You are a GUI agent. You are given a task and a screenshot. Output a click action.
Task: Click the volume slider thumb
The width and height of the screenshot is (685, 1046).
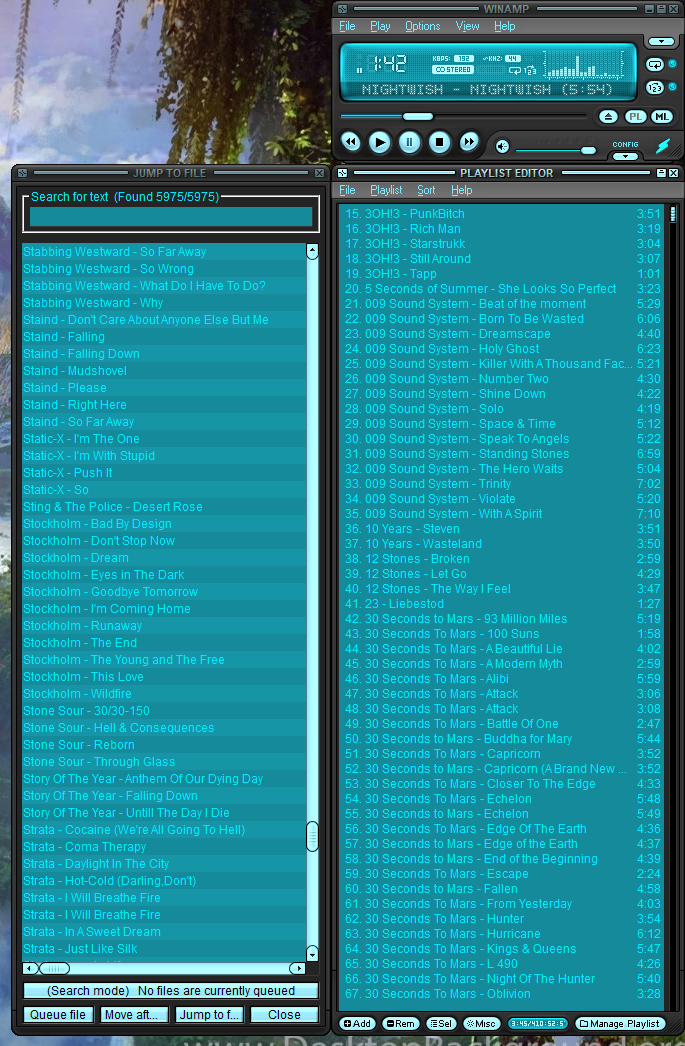coord(588,150)
